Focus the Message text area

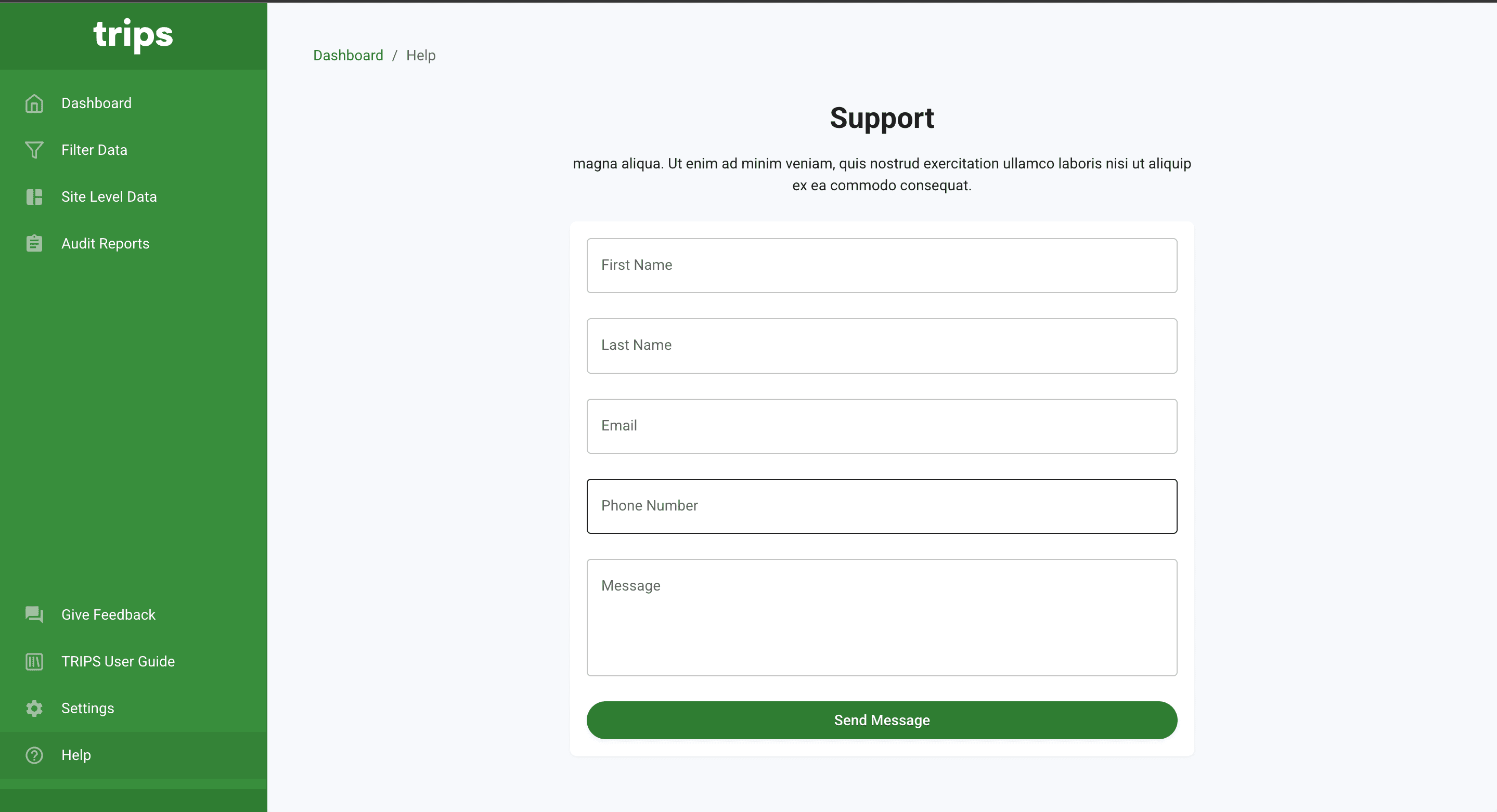click(882, 618)
